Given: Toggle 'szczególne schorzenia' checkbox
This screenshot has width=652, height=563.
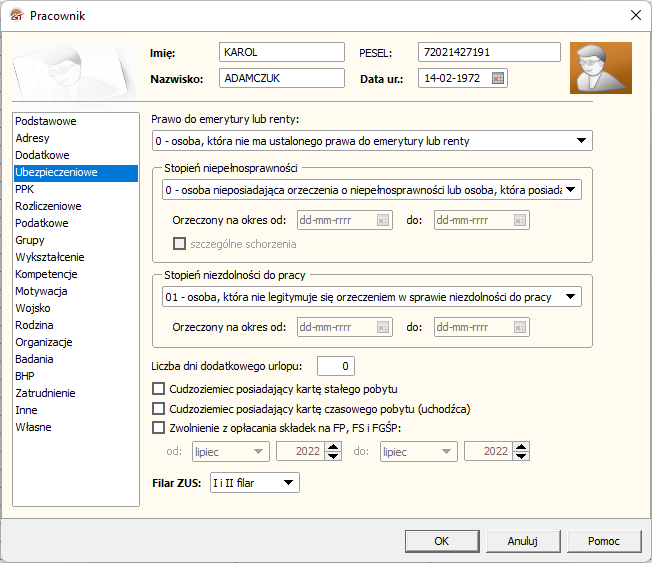Looking at the screenshot, I should [179, 244].
